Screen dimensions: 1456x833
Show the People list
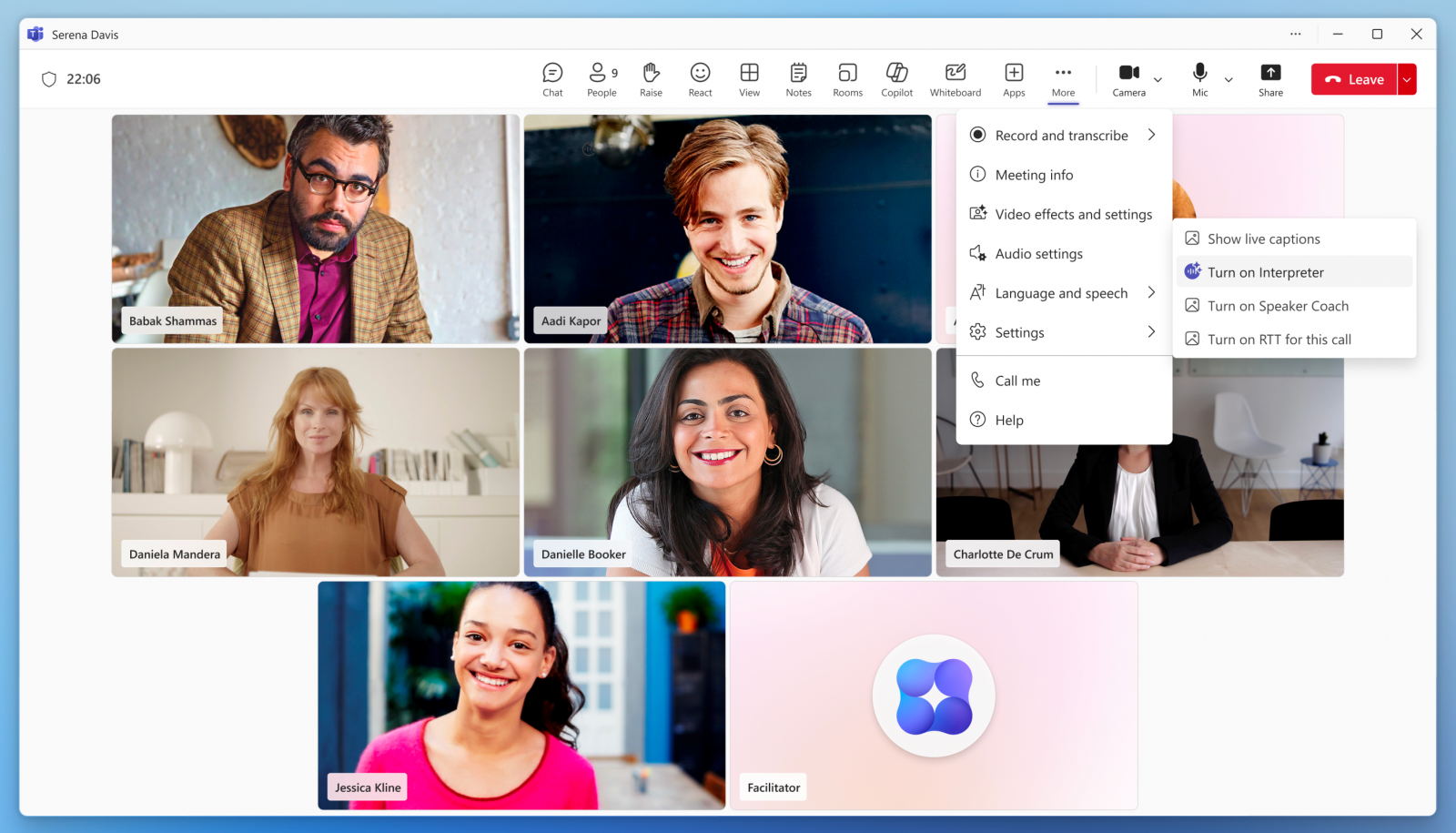pyautogui.click(x=602, y=78)
